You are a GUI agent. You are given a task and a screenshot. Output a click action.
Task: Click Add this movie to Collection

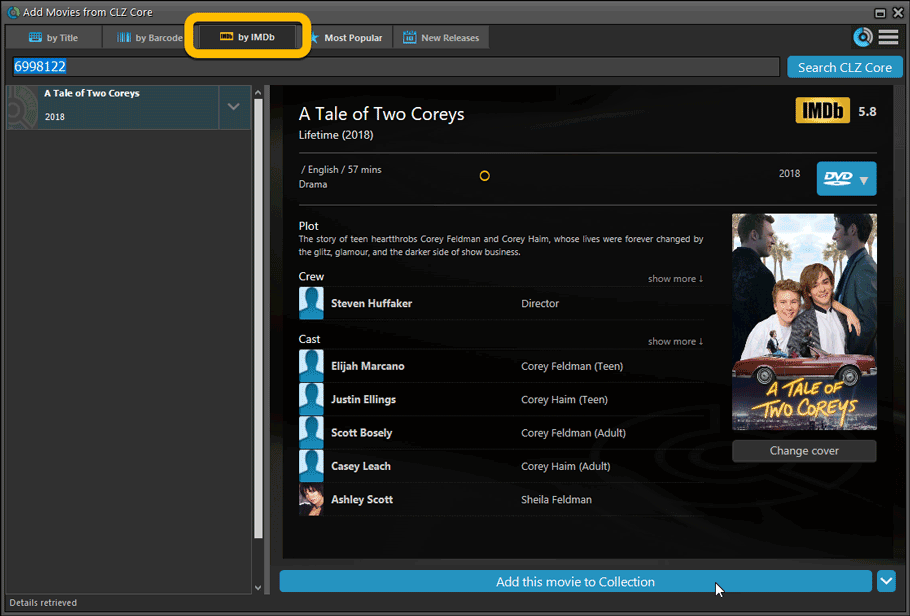[x=575, y=582]
